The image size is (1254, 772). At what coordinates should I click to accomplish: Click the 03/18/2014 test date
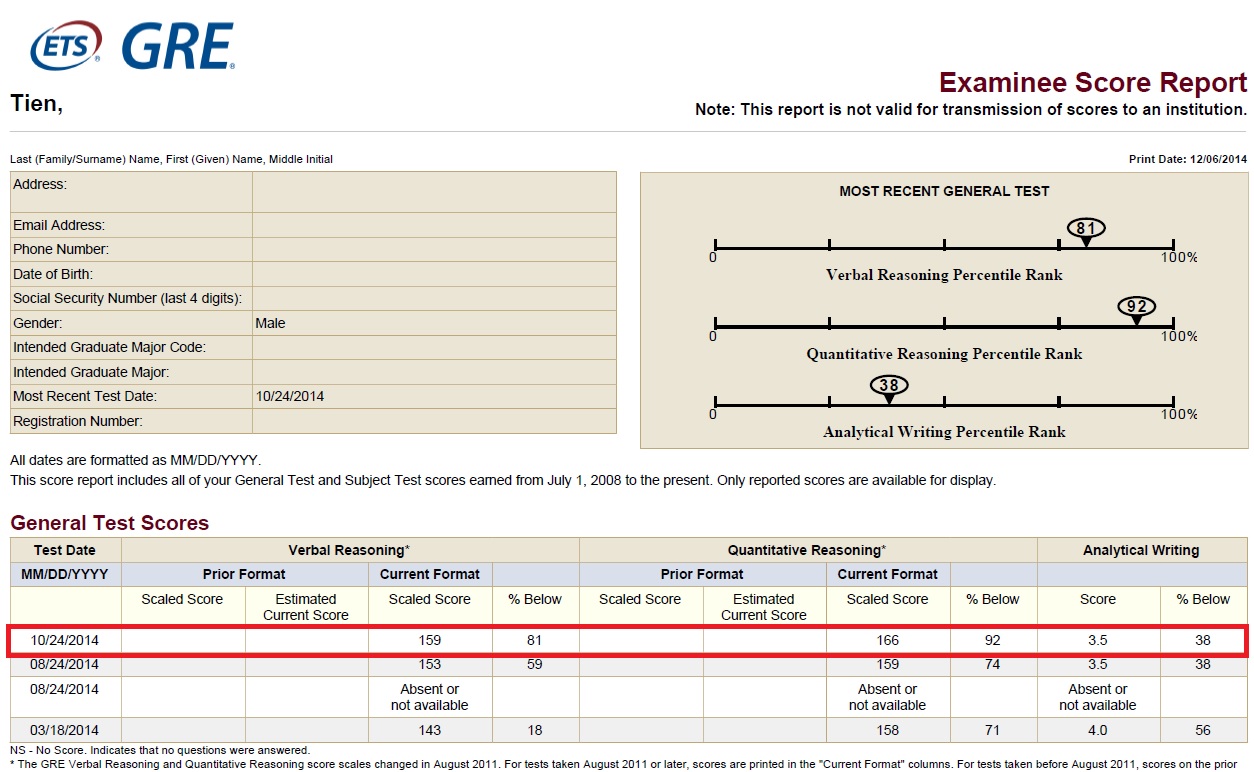(x=65, y=730)
